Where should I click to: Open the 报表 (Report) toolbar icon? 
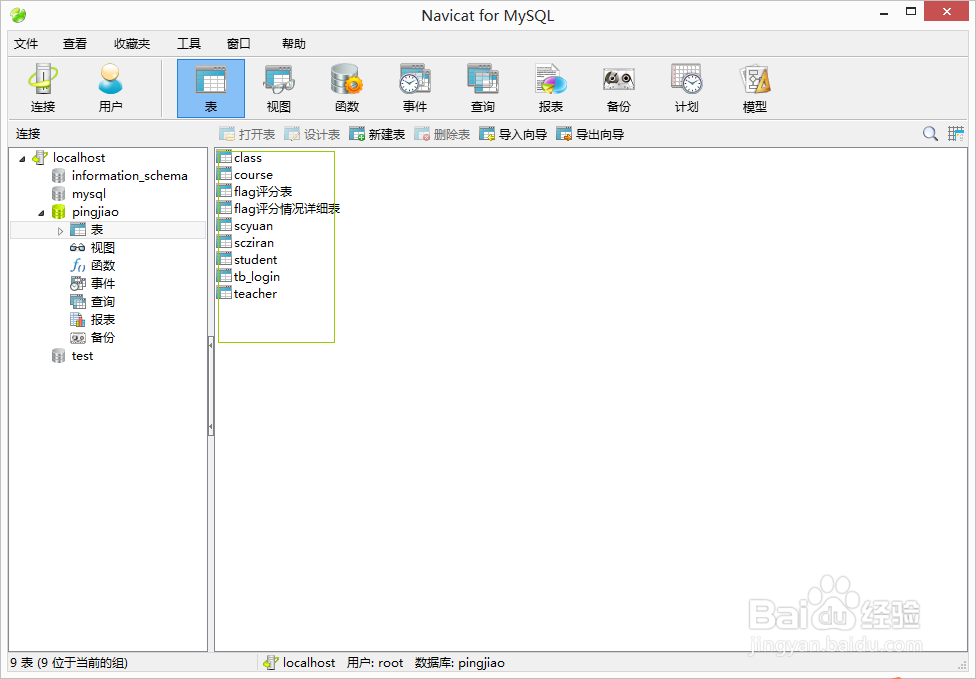tap(551, 88)
